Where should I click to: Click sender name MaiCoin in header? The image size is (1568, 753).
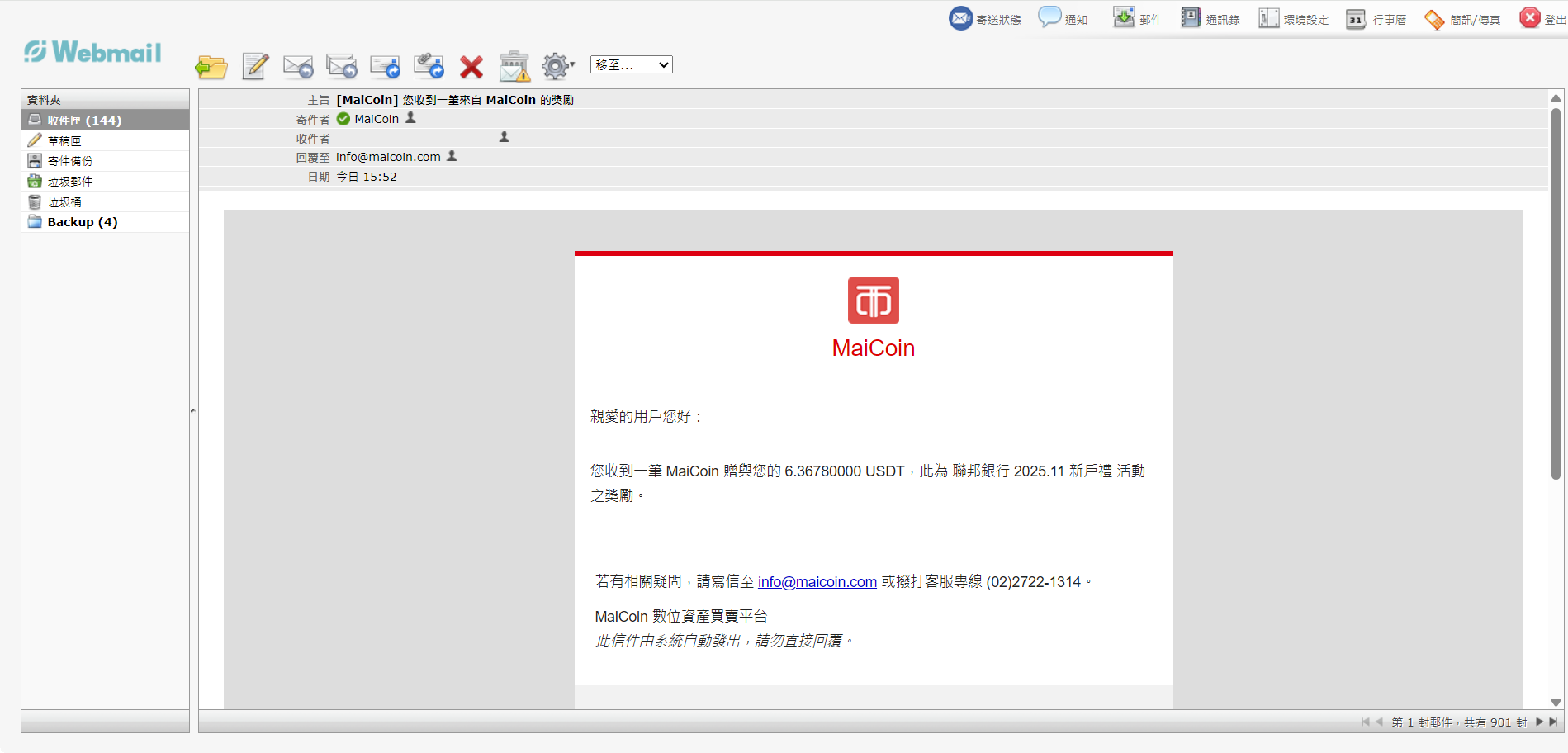tap(377, 119)
